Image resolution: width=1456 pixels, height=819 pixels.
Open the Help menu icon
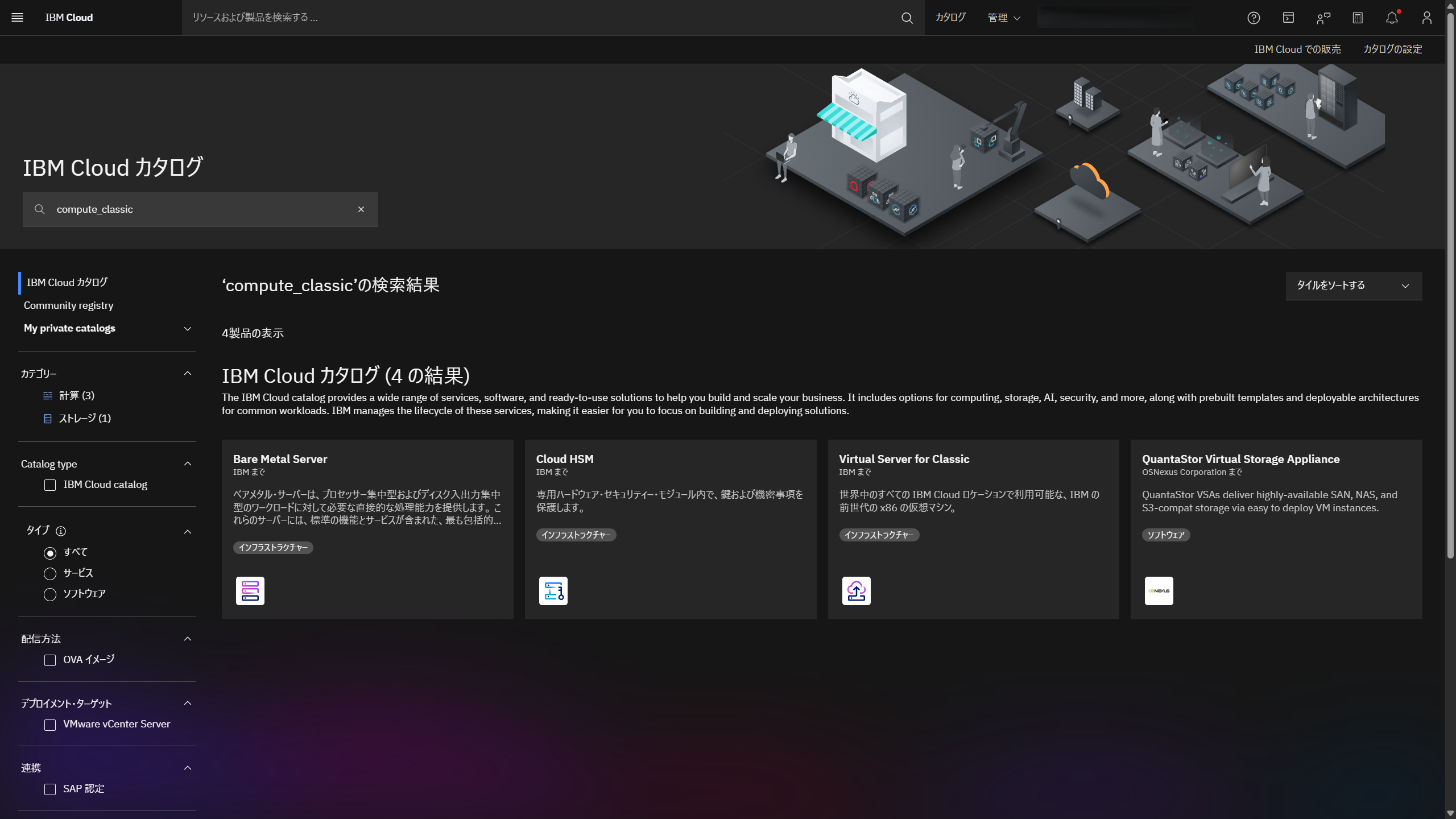[1253, 18]
